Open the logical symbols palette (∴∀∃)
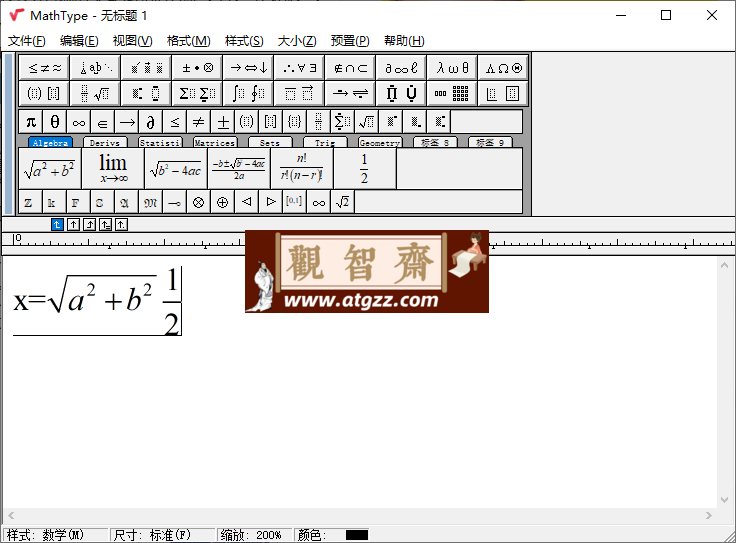 [x=299, y=68]
